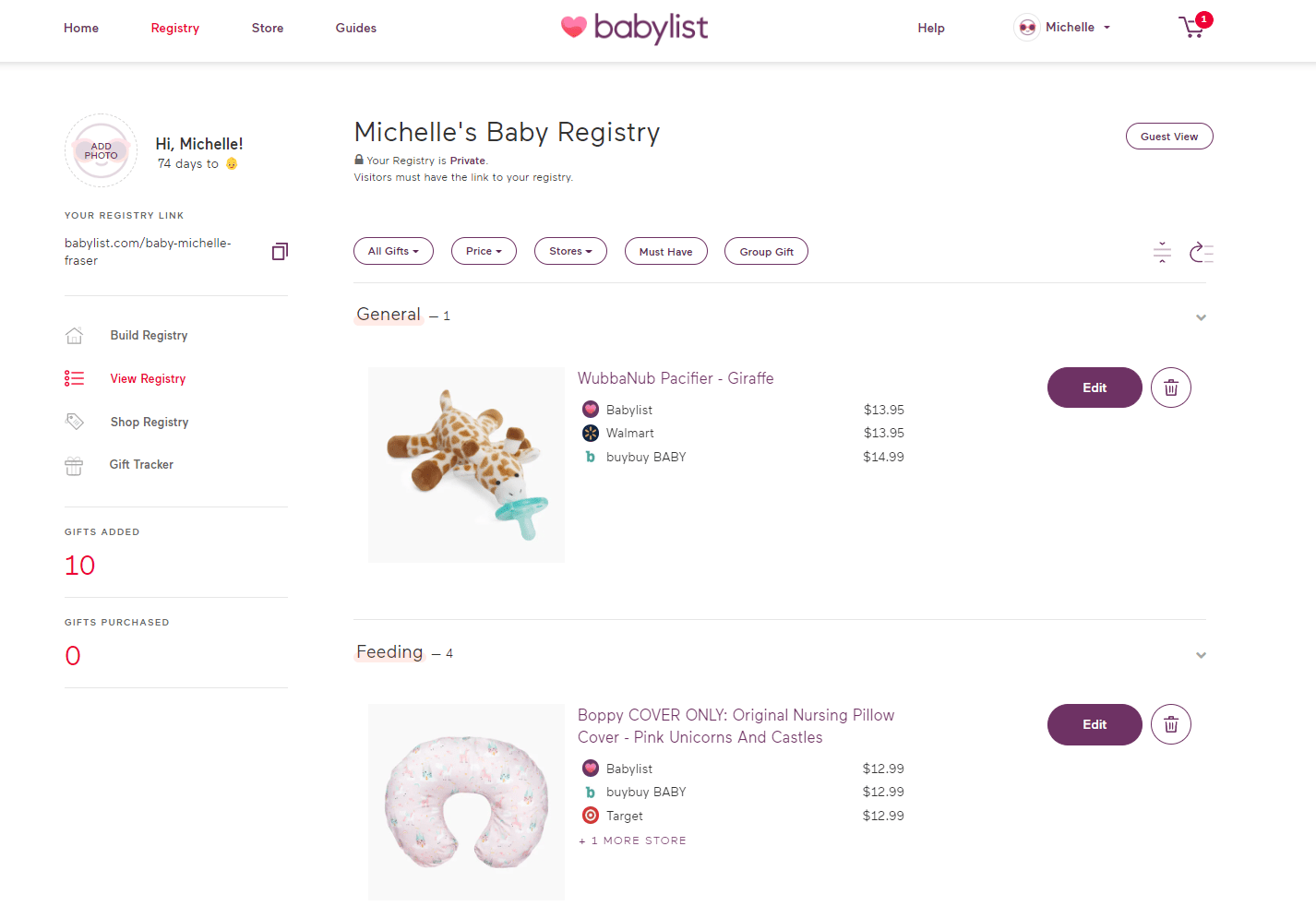The width and height of the screenshot is (1316, 906).
Task: Open the All Gifts filter dropdown
Action: [393, 251]
